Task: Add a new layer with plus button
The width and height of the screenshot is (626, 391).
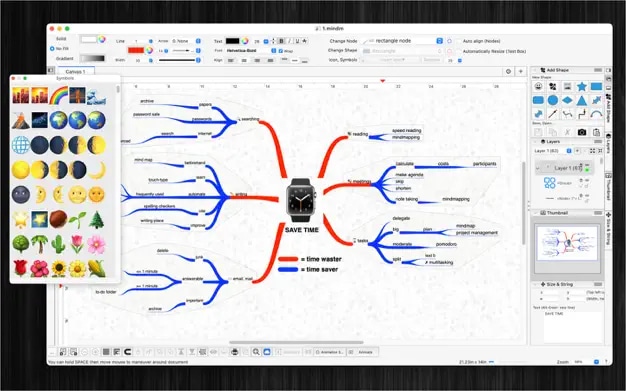Action: pos(577,151)
